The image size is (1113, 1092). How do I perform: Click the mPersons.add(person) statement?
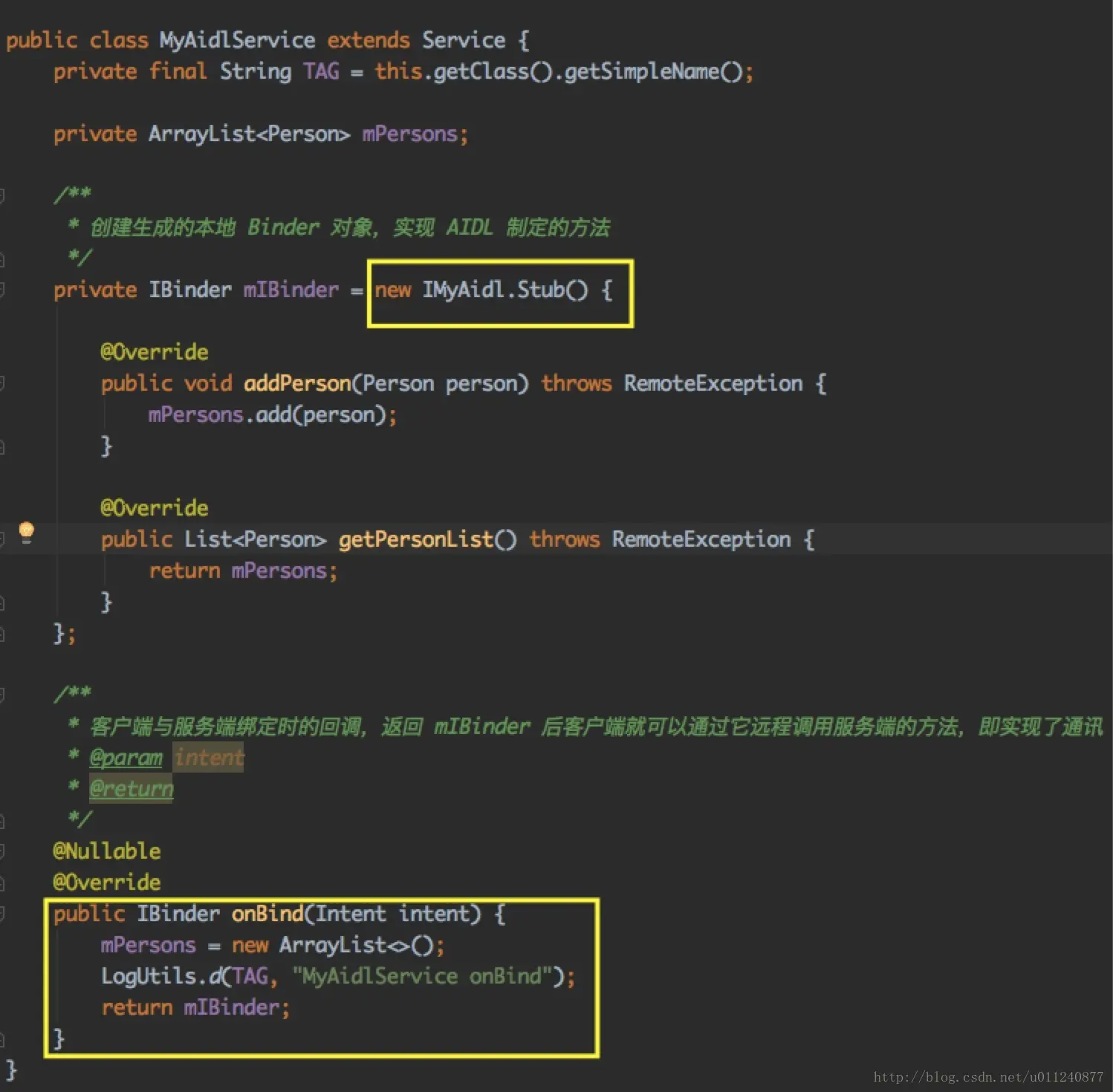273,415
